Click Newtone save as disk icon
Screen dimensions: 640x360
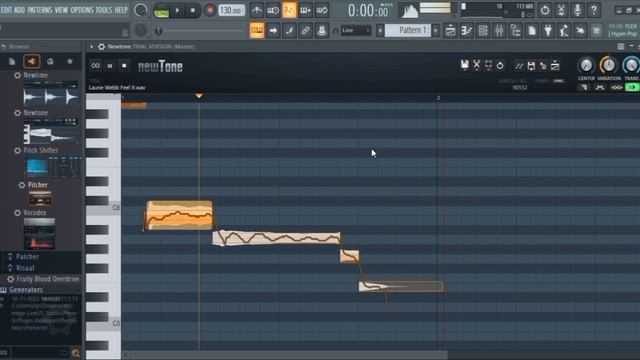click(531, 65)
